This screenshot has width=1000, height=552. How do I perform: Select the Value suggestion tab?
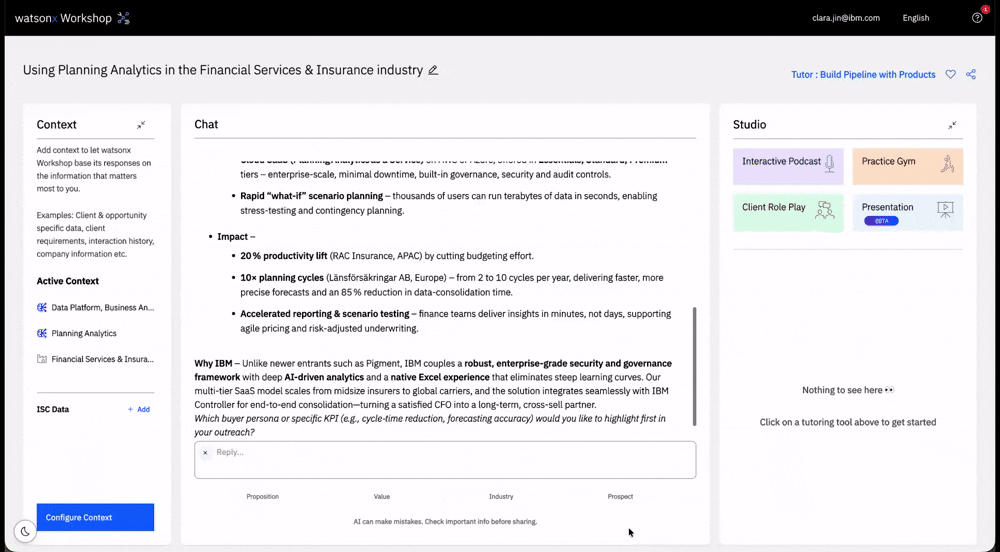pyautogui.click(x=381, y=497)
